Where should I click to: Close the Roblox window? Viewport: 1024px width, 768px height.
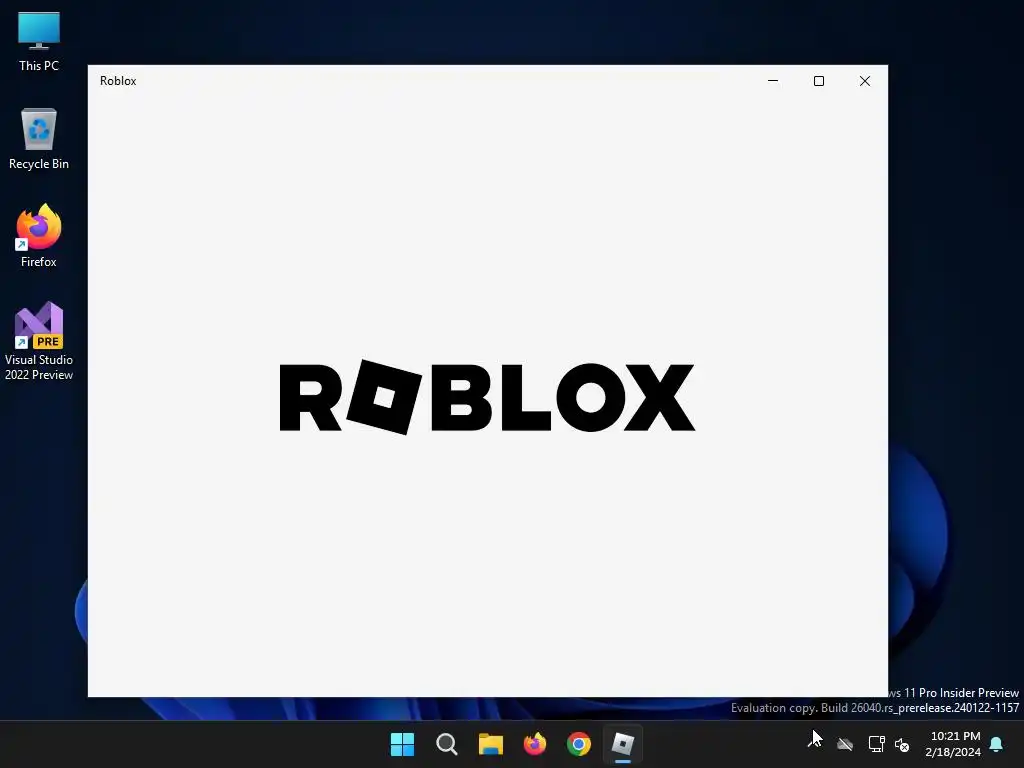pyautogui.click(x=865, y=81)
